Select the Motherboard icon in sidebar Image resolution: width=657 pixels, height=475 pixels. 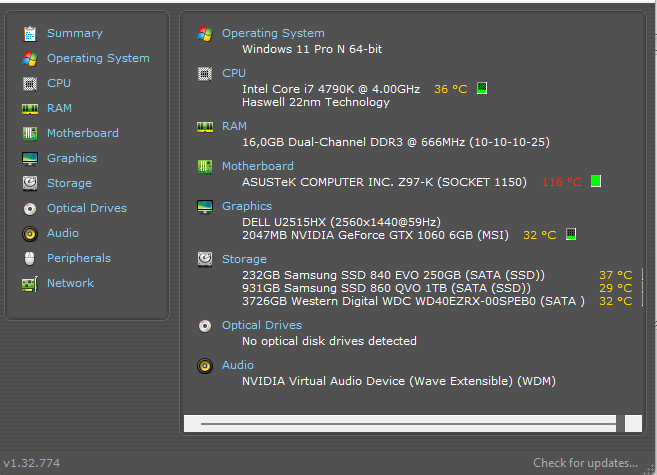point(29,133)
